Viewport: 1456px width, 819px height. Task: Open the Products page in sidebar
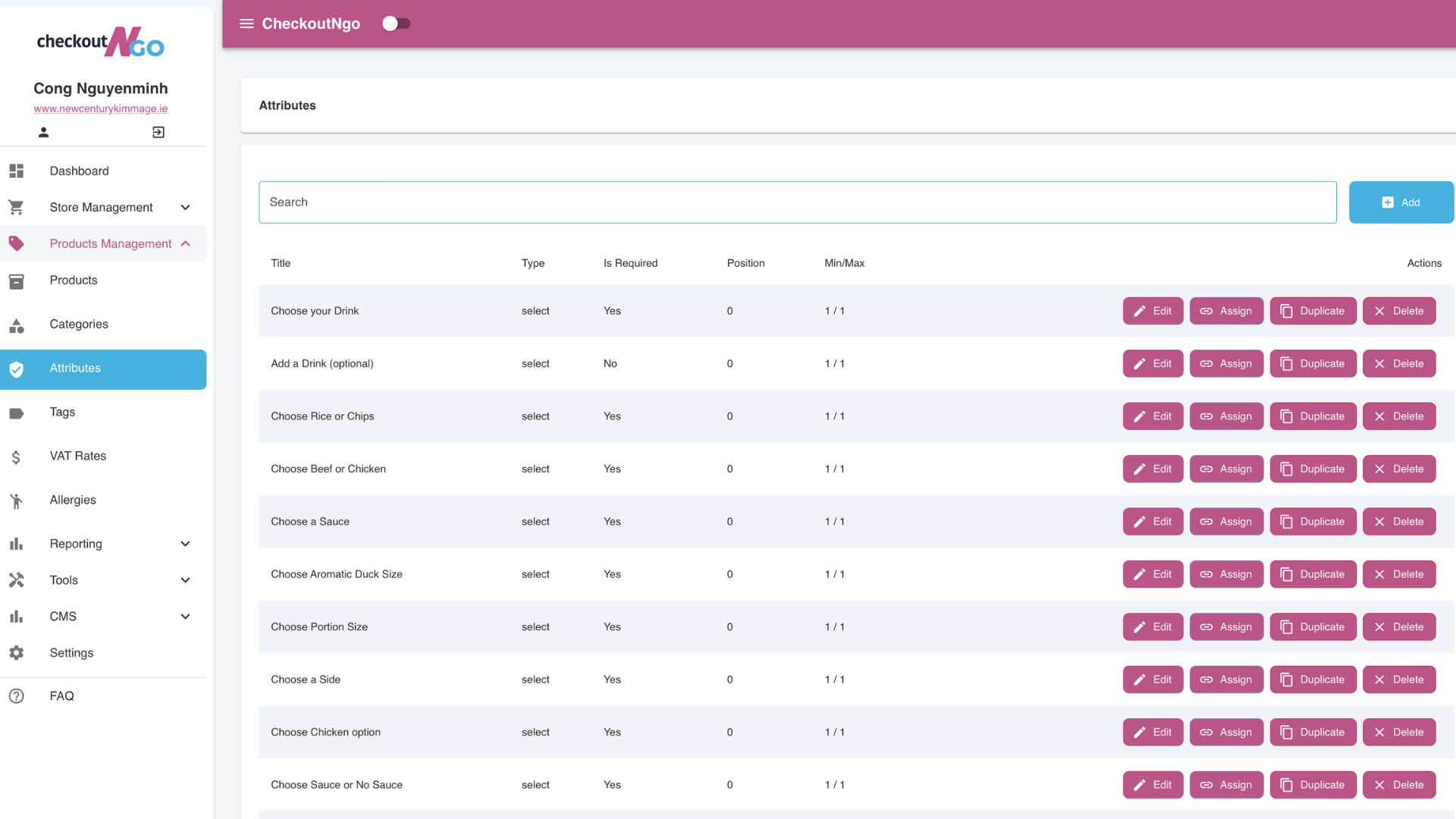click(74, 280)
